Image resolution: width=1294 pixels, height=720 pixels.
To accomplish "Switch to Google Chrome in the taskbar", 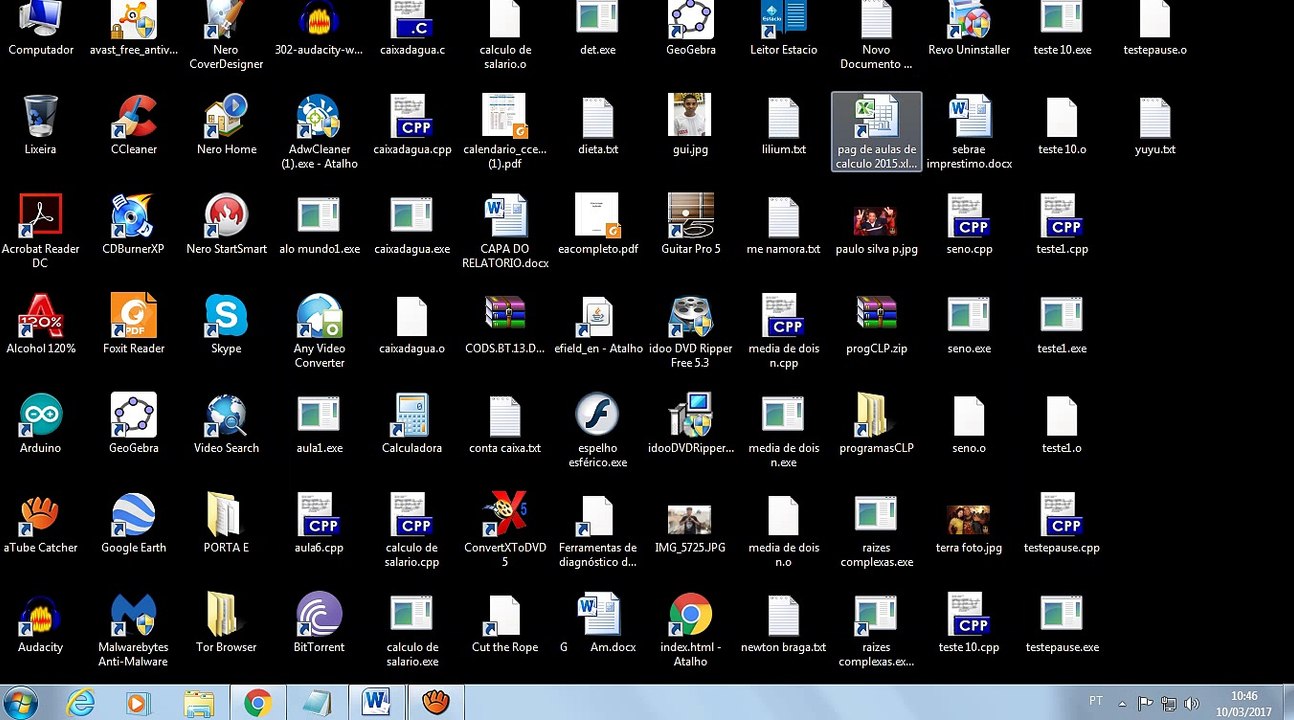I will pos(258,703).
